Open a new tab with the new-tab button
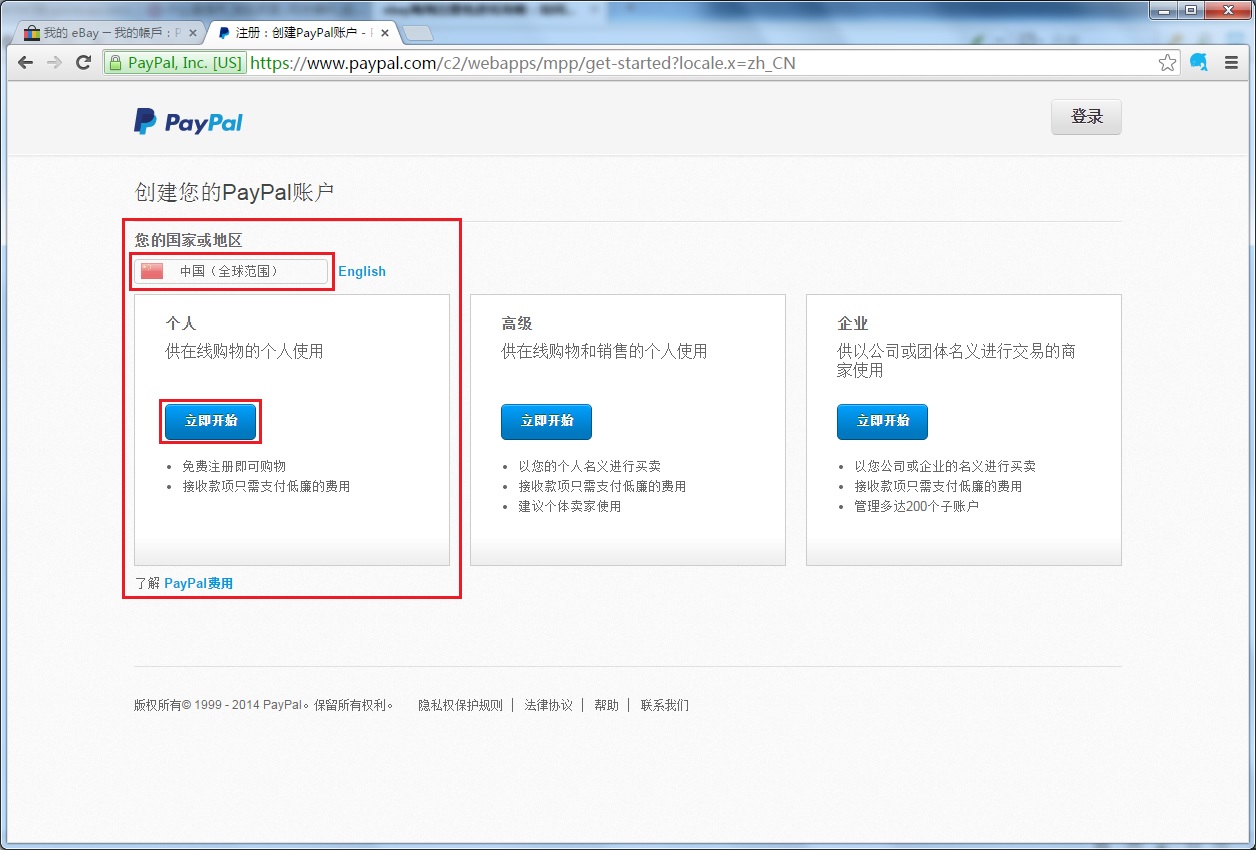Viewport: 1256px width, 850px height. 417,33
